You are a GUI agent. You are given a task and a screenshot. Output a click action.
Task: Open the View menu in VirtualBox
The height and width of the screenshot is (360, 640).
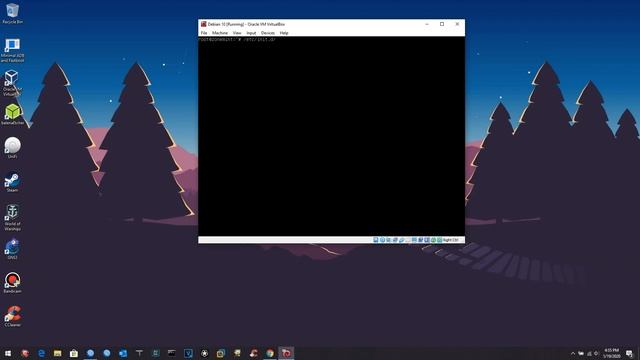(237, 33)
